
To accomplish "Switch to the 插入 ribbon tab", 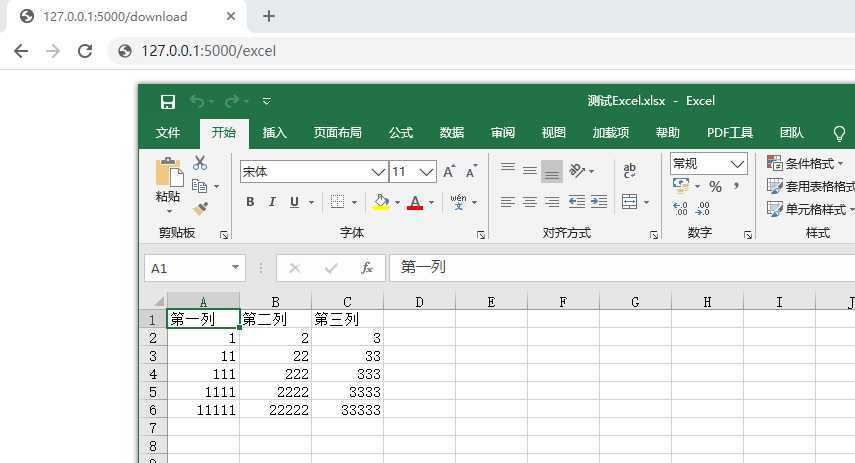I will coord(274,133).
